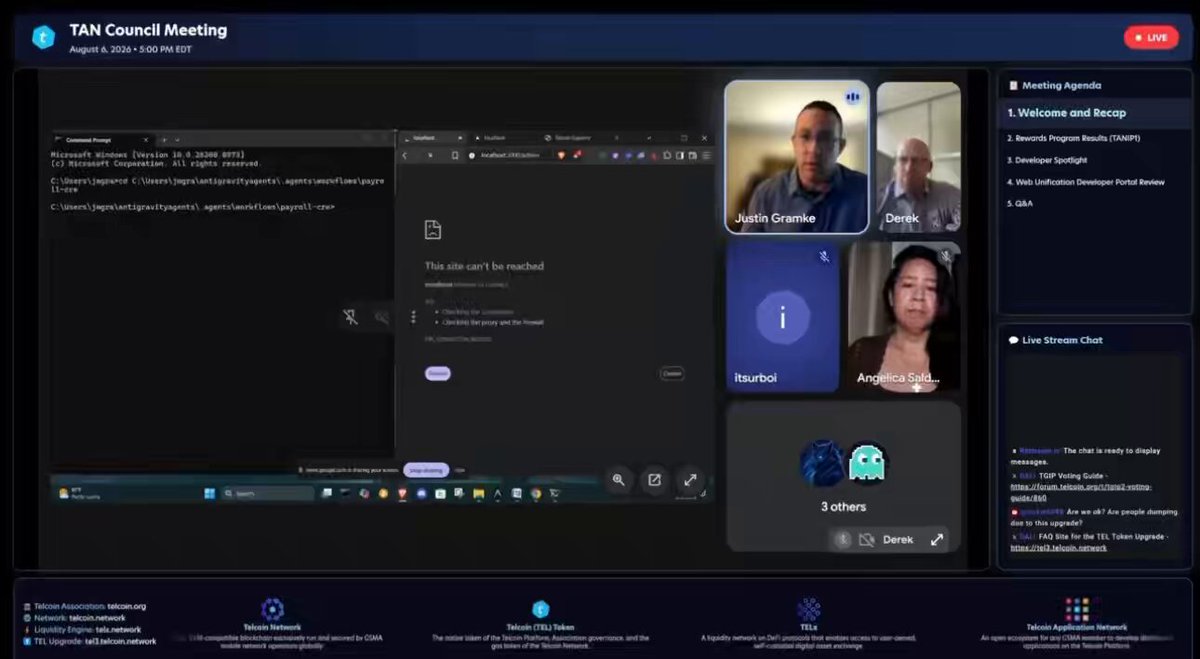Select the itsurboi participant tile
This screenshot has height=659, width=1200.
pos(782,317)
